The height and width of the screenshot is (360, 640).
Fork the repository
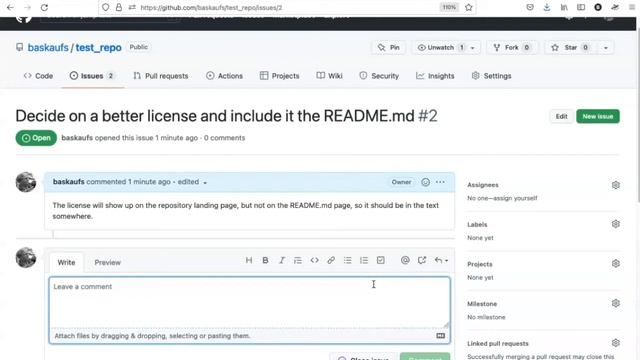511,47
